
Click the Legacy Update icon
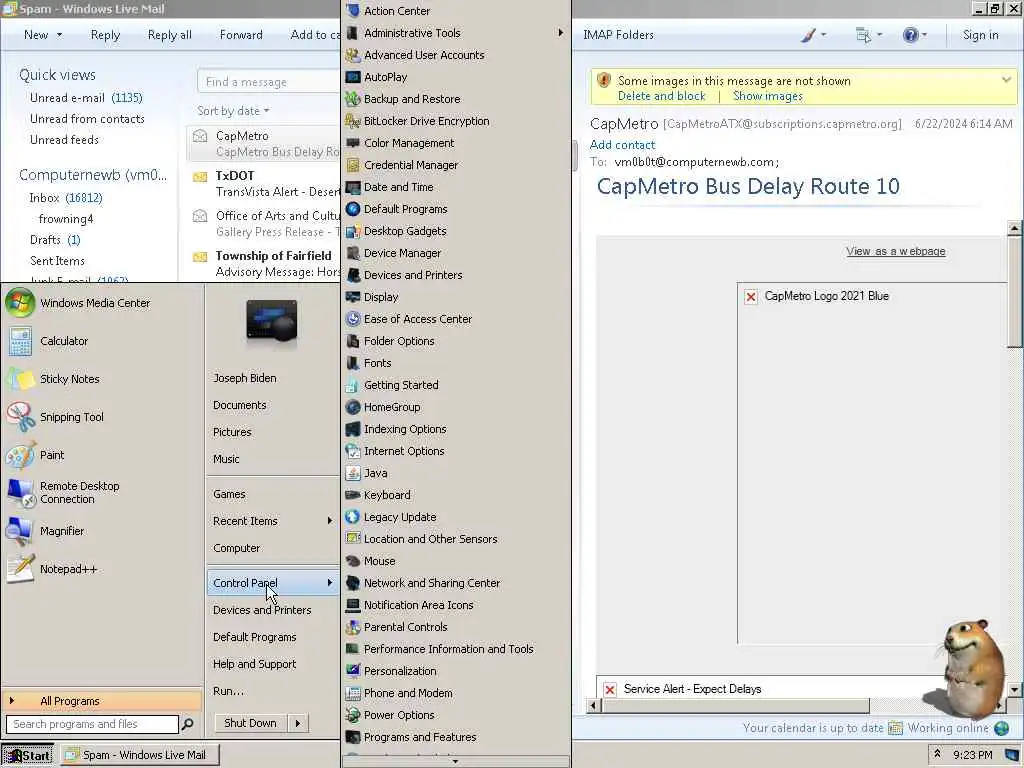click(x=353, y=517)
